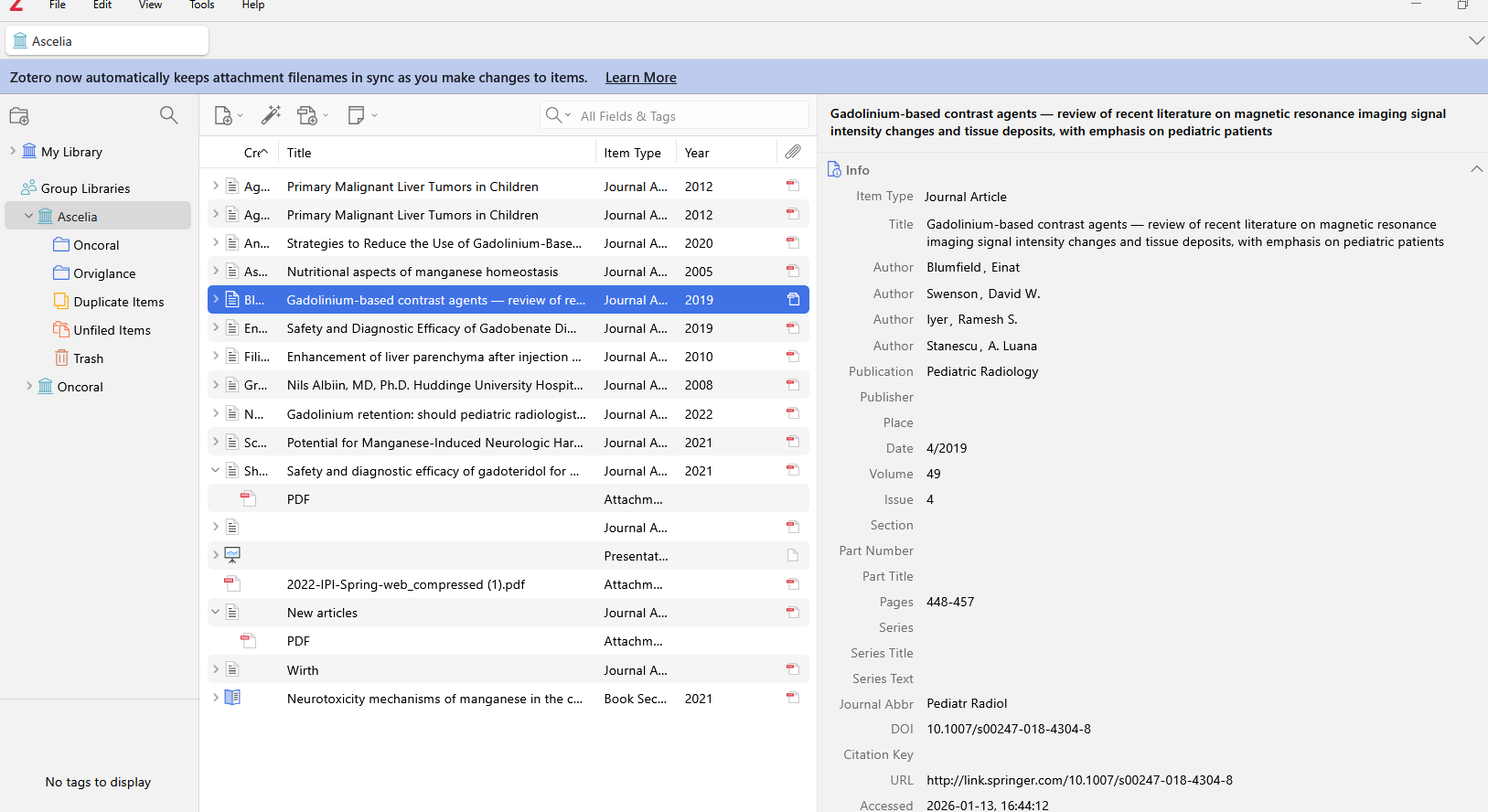Open the Help menu
The height and width of the screenshot is (812, 1488).
(253, 5)
